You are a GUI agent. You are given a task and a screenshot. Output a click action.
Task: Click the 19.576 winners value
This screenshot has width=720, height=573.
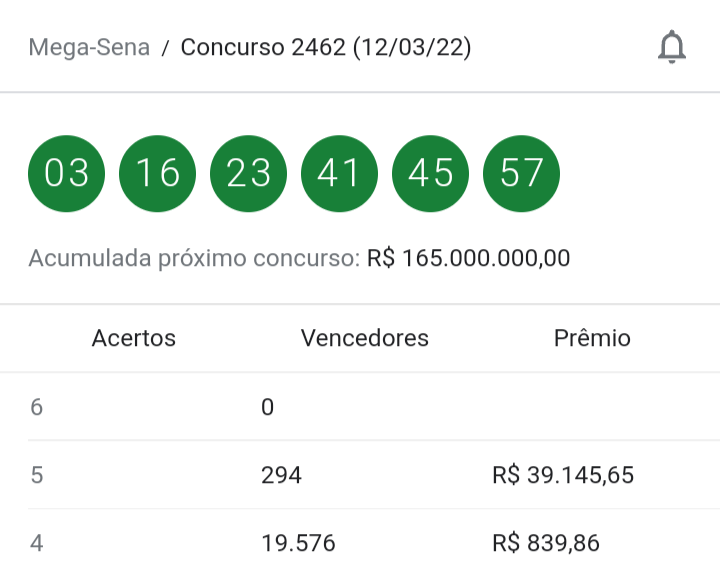click(x=298, y=543)
